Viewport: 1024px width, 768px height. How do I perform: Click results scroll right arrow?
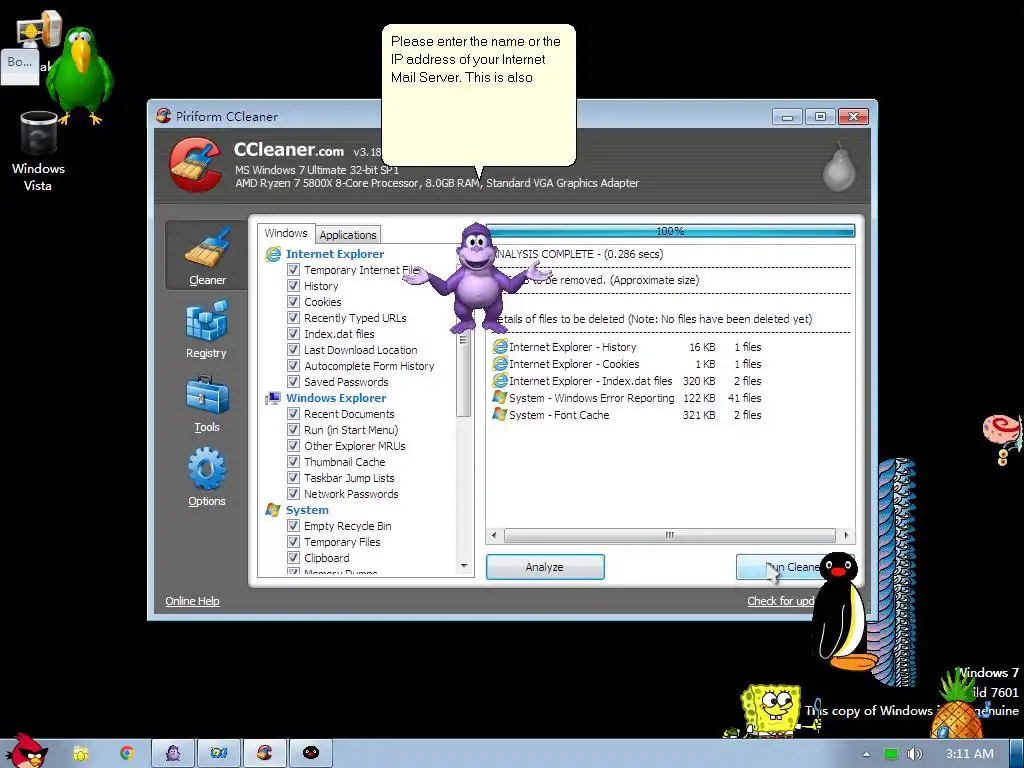point(846,536)
